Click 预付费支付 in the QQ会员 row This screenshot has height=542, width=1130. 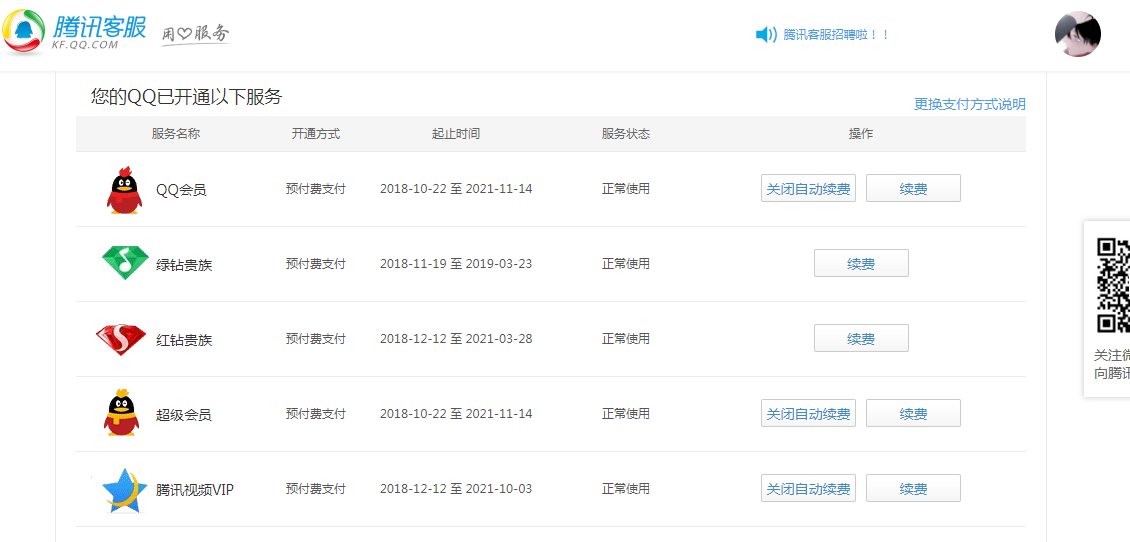[316, 189]
